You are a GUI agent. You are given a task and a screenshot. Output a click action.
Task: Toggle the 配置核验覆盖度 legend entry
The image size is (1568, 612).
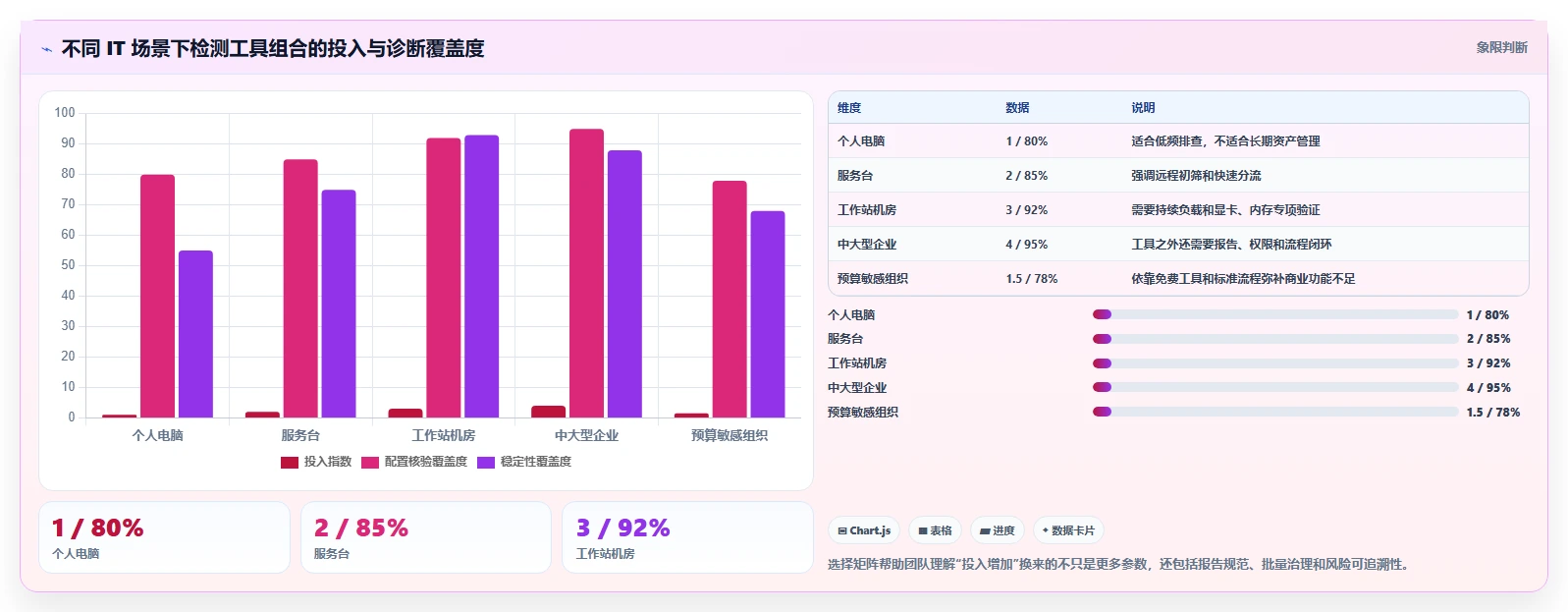[x=414, y=462]
